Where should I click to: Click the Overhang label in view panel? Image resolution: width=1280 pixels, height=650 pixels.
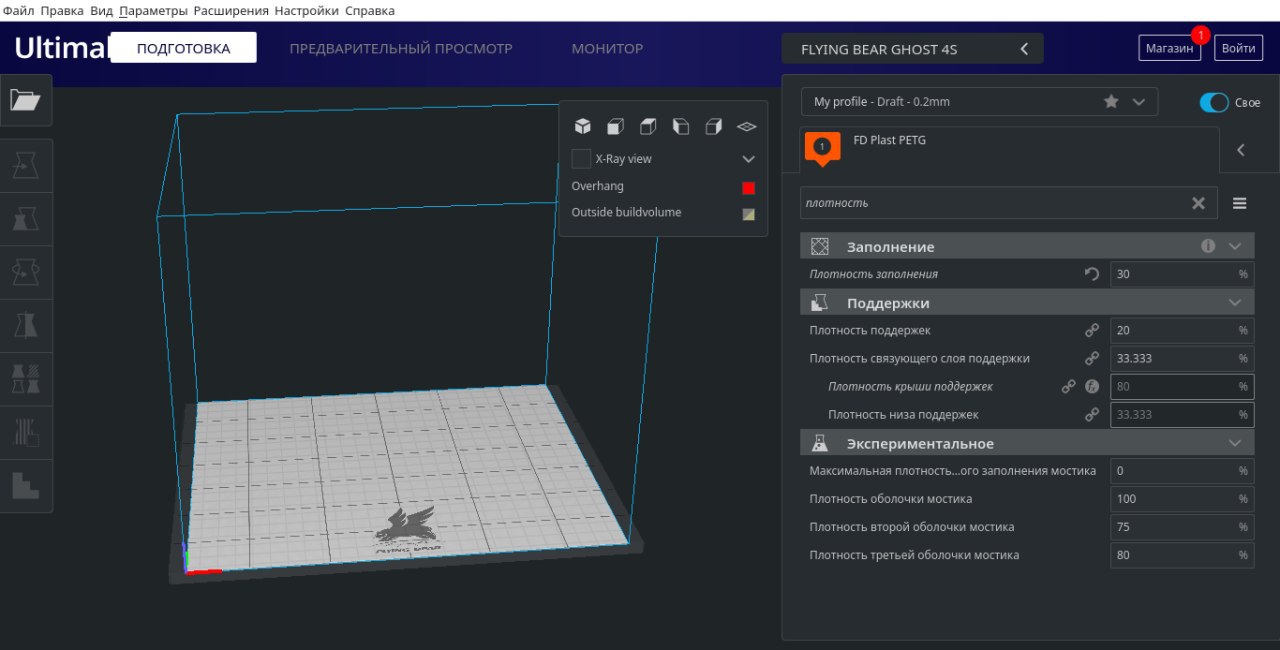pos(597,186)
